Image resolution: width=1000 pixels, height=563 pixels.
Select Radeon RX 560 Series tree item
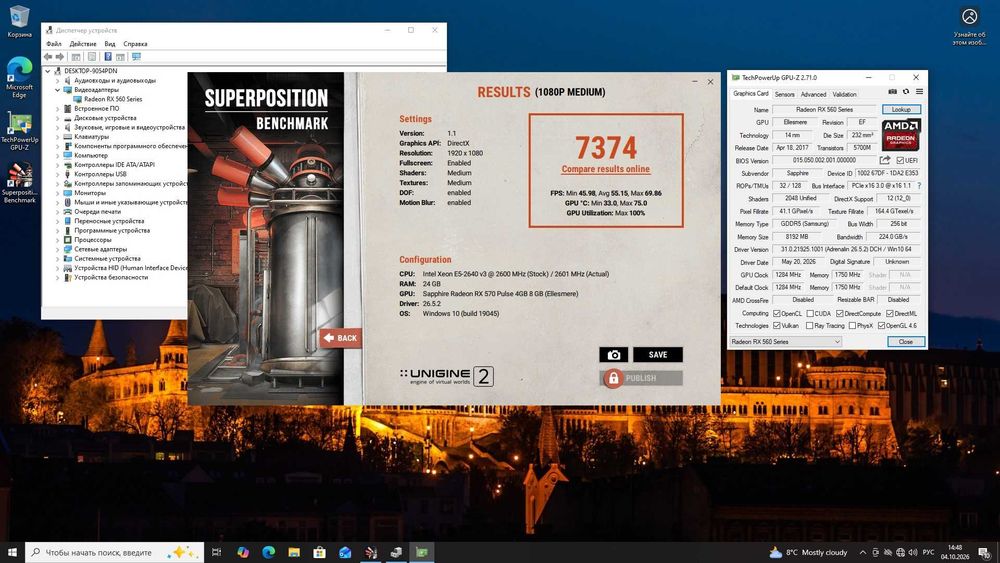(x=113, y=99)
